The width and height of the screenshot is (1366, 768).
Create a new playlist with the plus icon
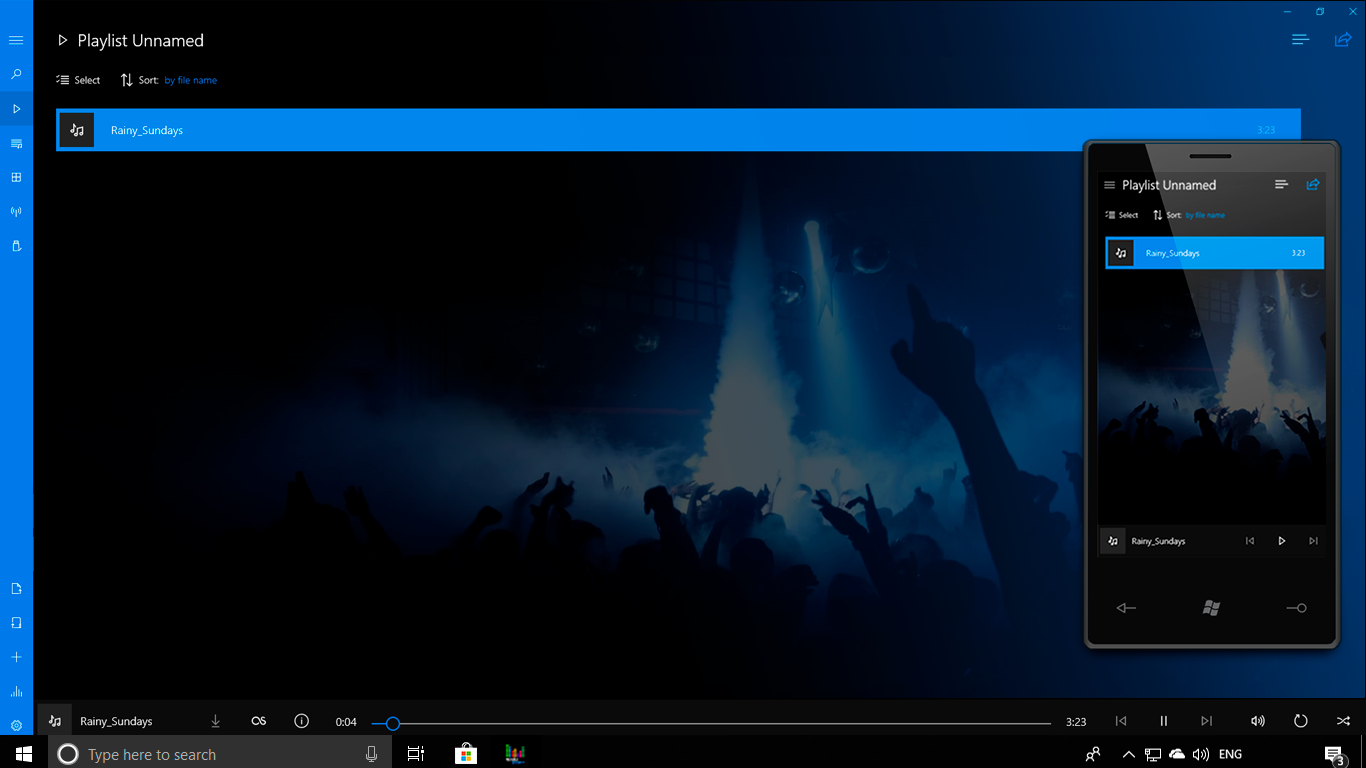click(15, 657)
